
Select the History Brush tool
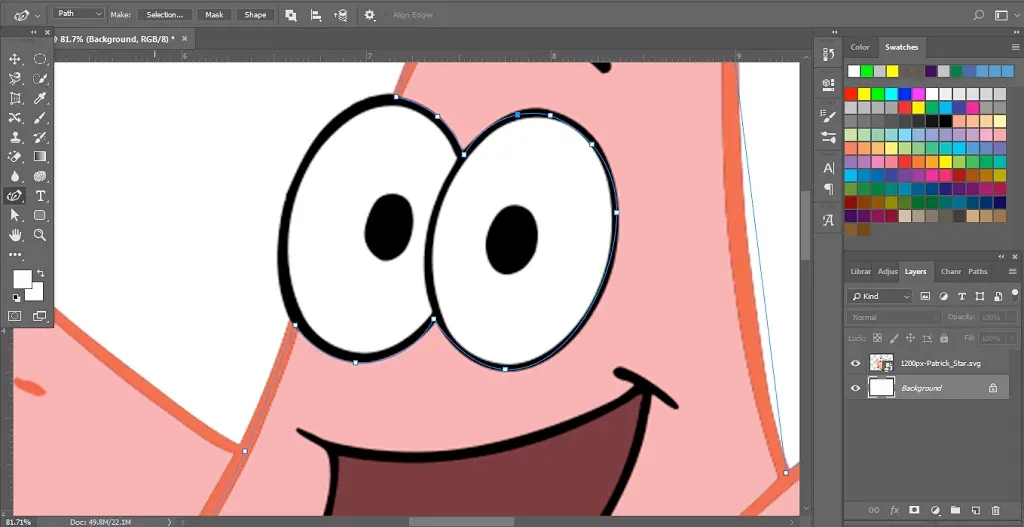[x=40, y=138]
